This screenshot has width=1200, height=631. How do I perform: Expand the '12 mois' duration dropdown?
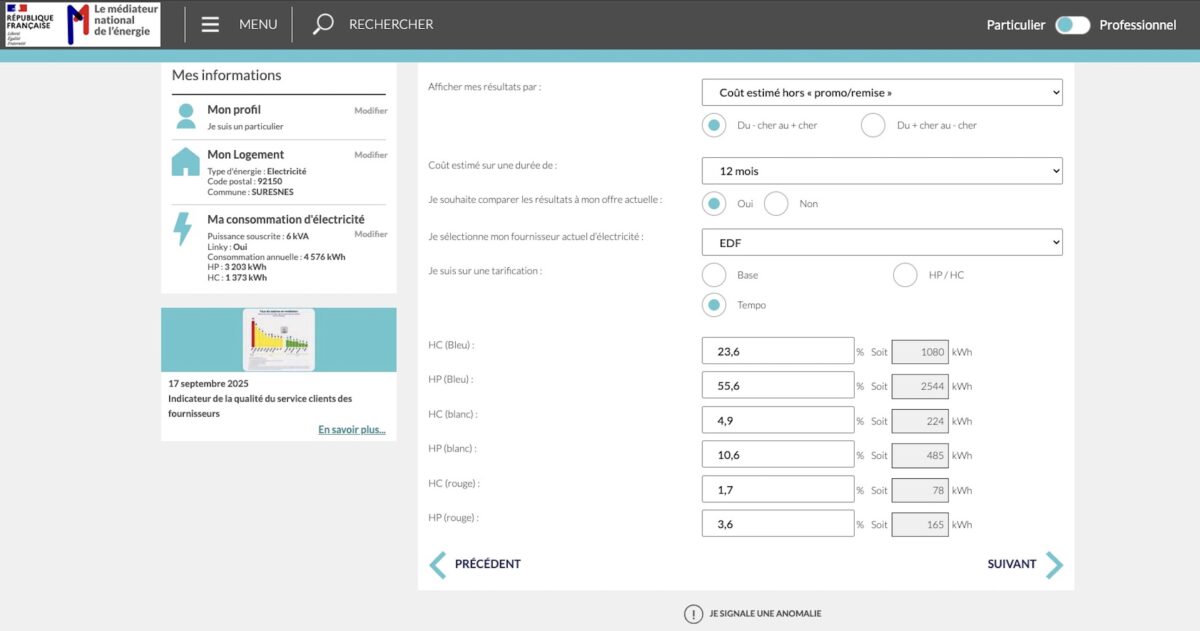pos(882,171)
